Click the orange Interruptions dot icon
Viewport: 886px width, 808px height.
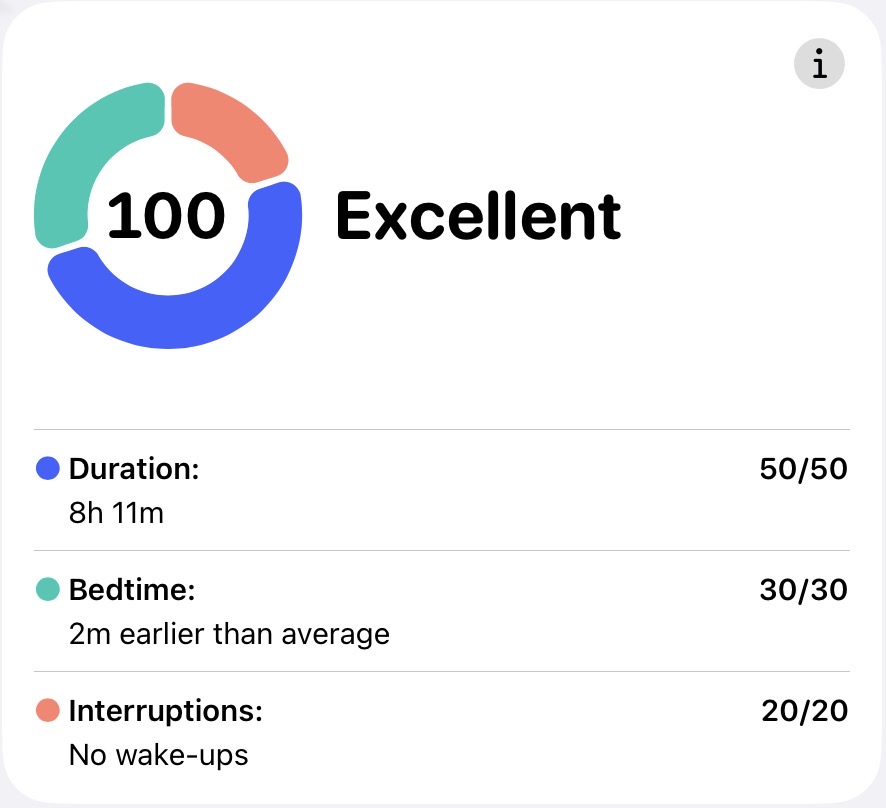point(48,711)
